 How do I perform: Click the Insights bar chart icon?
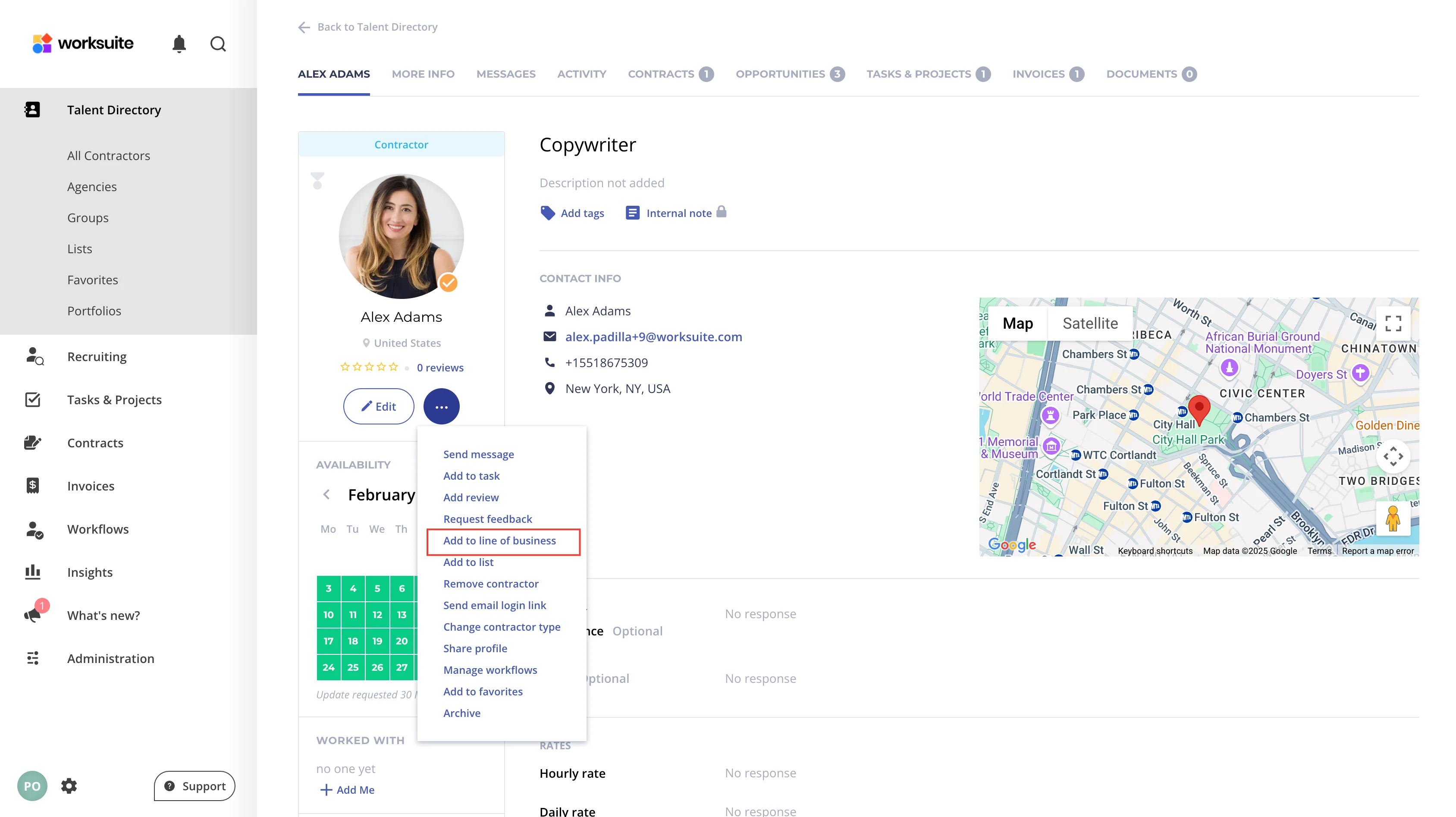click(33, 572)
